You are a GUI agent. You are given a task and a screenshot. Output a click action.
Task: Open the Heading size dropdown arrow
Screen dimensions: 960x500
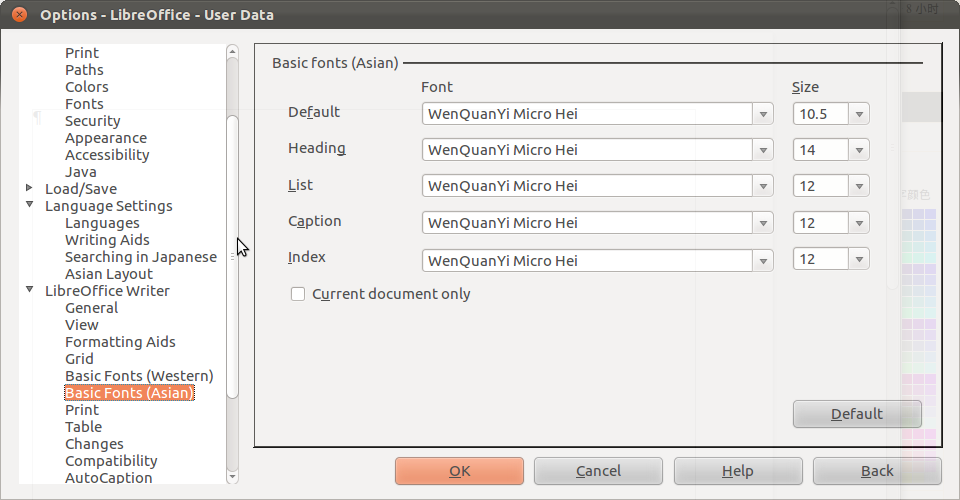[859, 150]
